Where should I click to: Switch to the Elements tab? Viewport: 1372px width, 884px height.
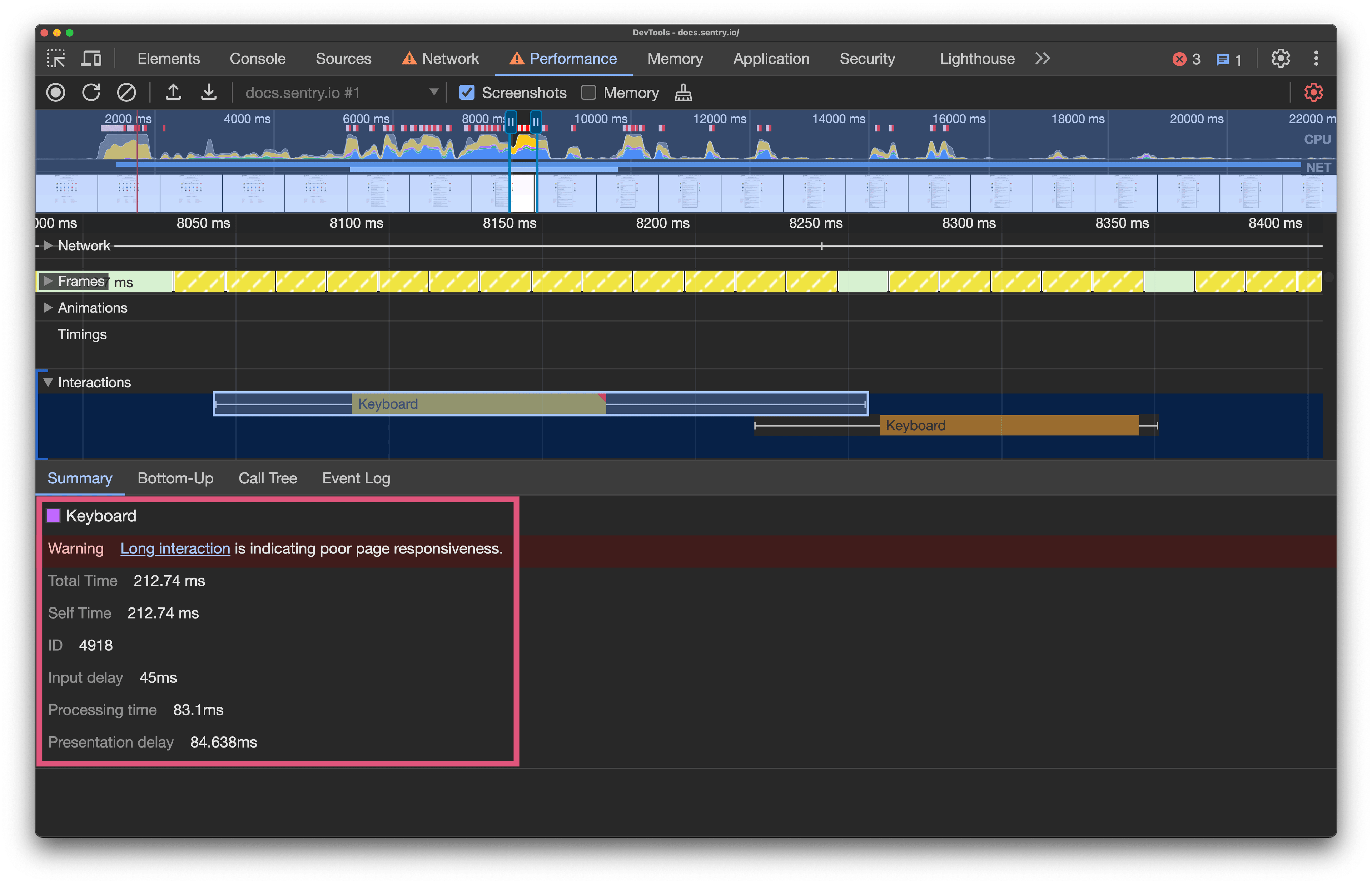tap(169, 59)
